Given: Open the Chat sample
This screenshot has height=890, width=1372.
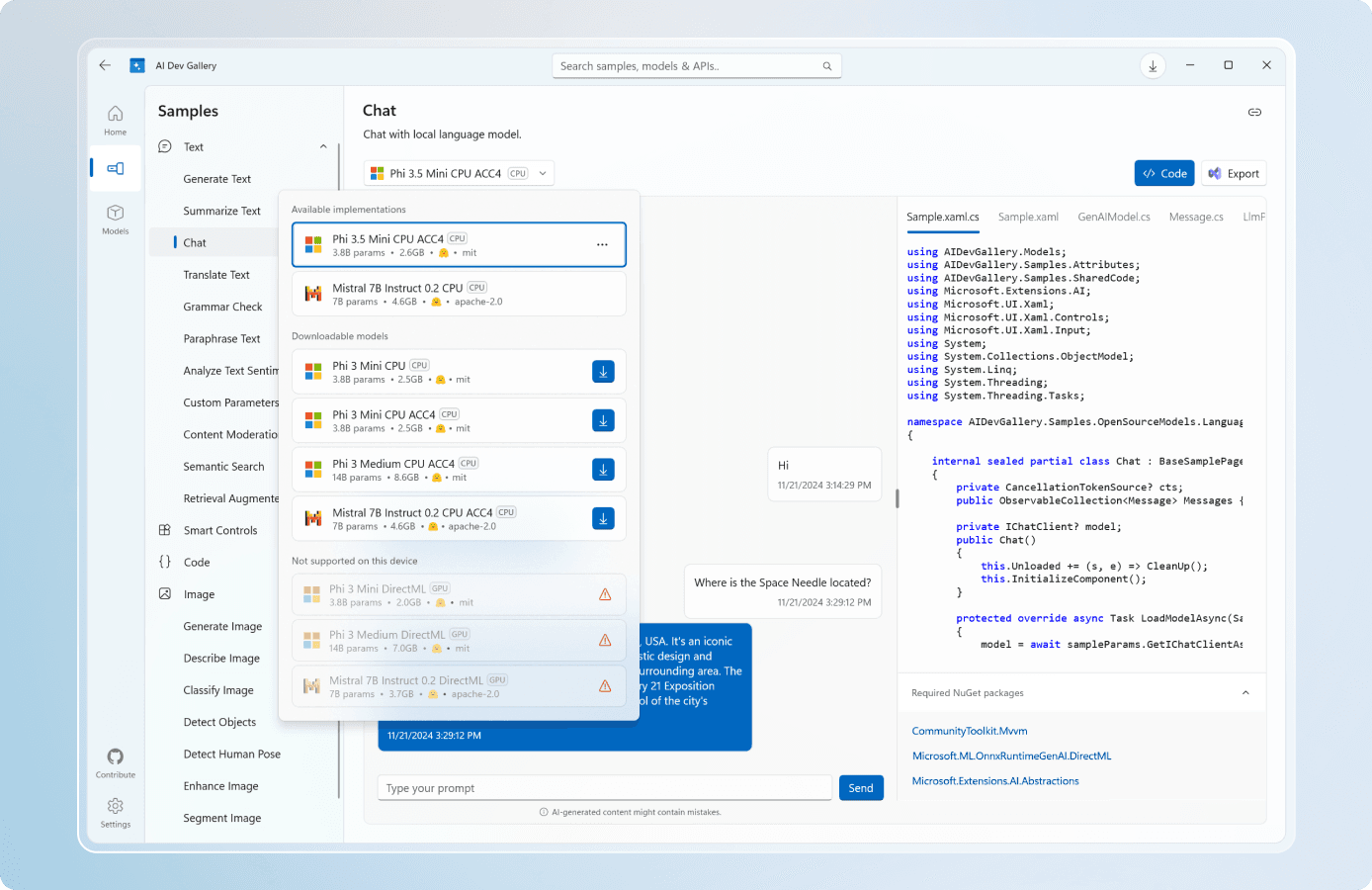Looking at the screenshot, I should tap(195, 243).
